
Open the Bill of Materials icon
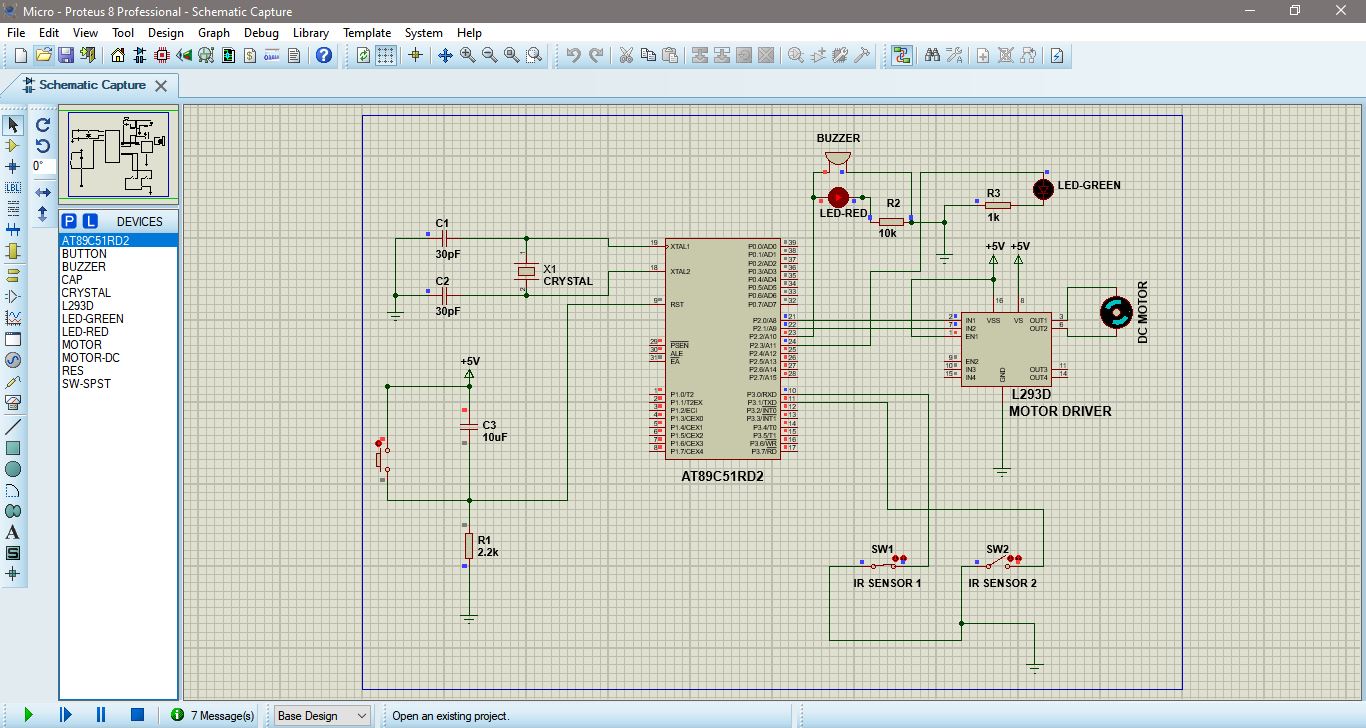click(x=249, y=55)
